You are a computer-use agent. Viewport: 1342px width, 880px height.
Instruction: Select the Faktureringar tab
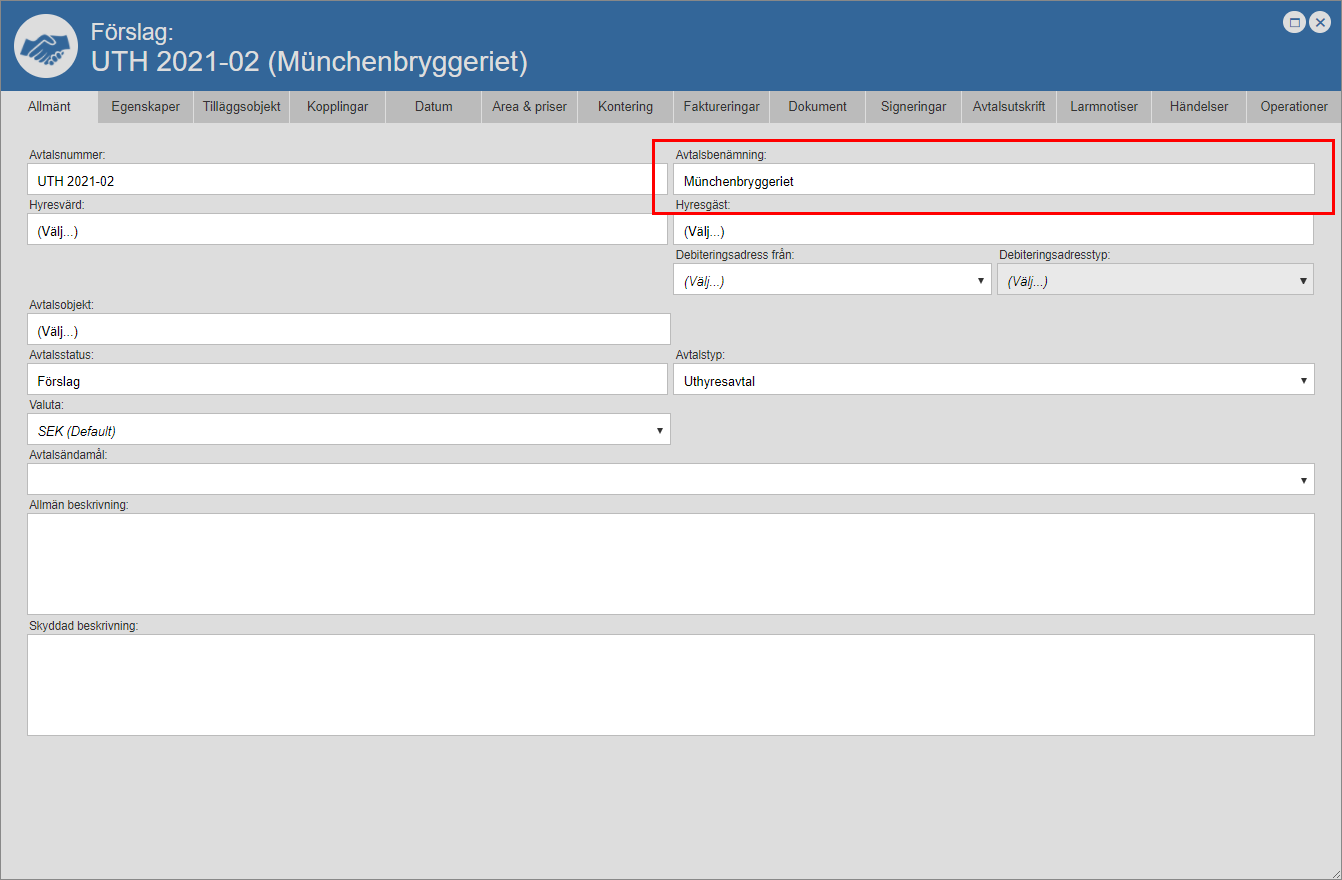[x=721, y=107]
